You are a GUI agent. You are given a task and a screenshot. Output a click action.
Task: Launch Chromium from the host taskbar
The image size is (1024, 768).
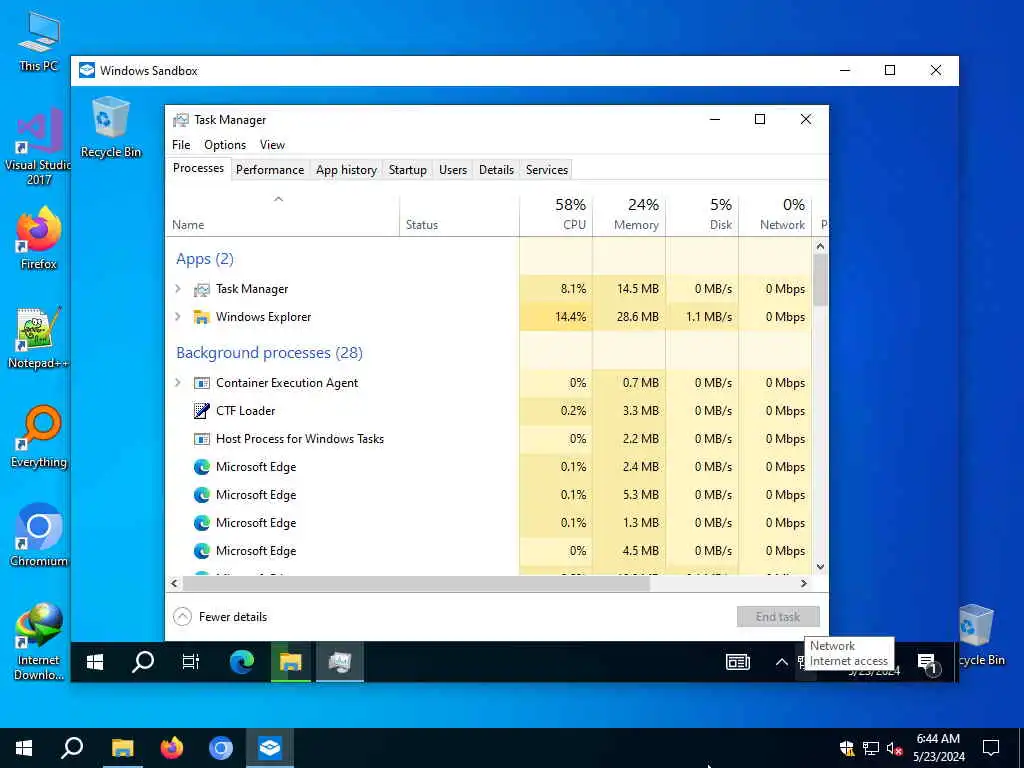(x=221, y=748)
